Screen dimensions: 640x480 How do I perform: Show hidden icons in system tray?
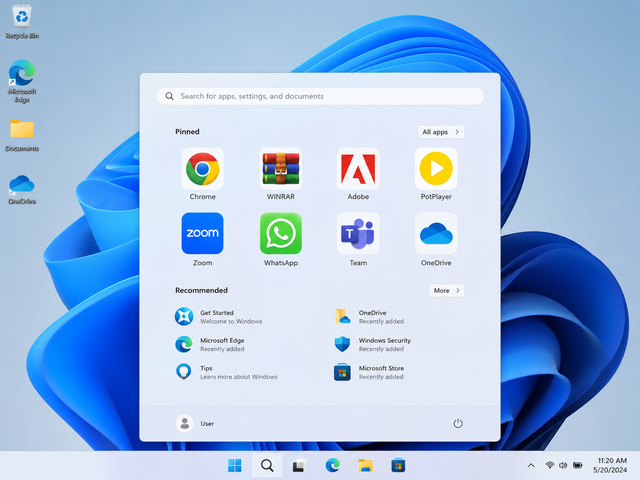pos(531,465)
